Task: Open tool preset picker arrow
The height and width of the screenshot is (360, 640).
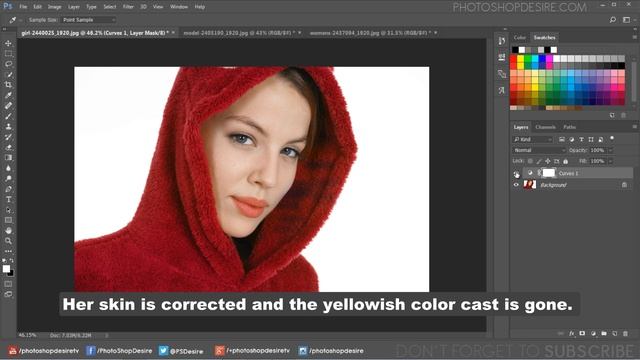Action: [x=20, y=20]
